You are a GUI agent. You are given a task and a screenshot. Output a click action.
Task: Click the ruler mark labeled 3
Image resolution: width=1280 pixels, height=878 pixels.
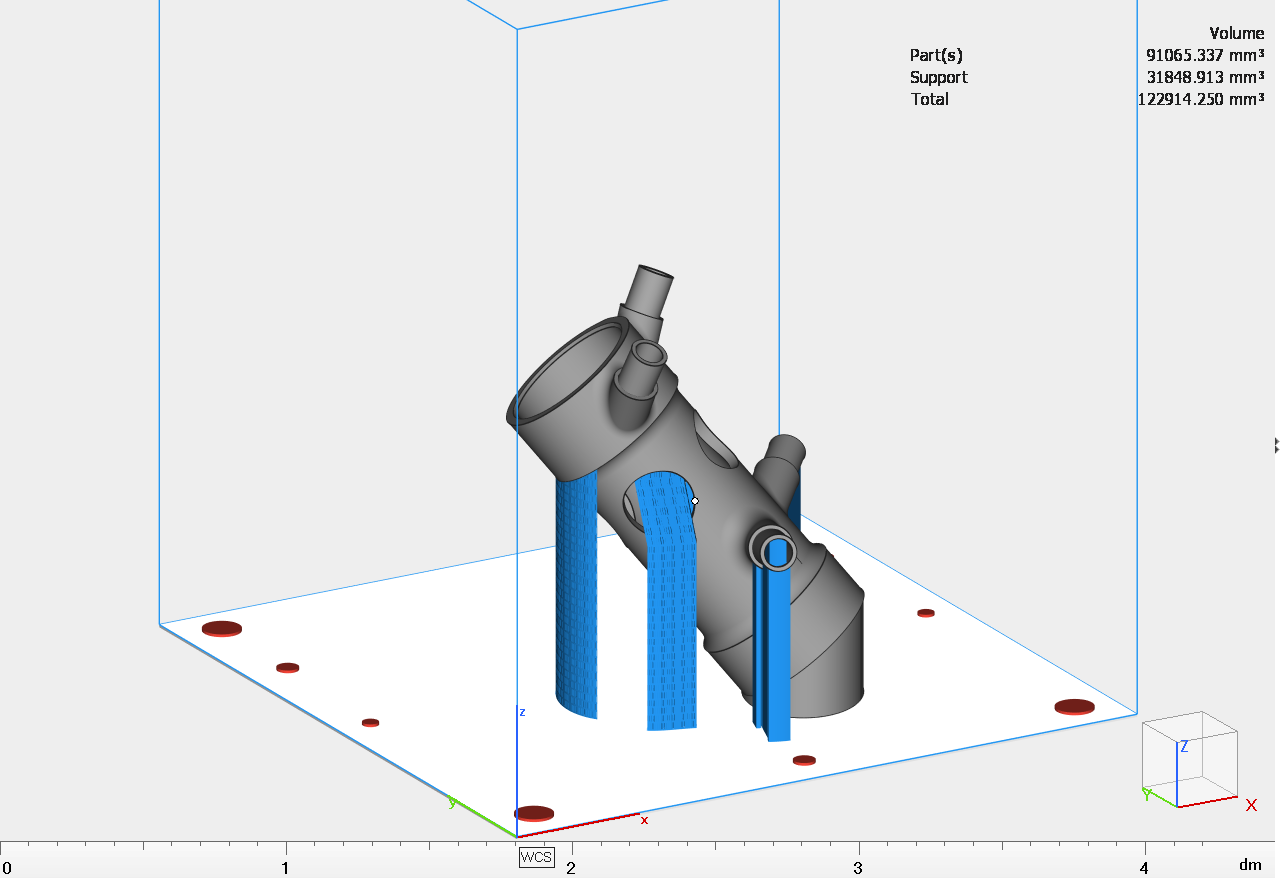(x=858, y=864)
